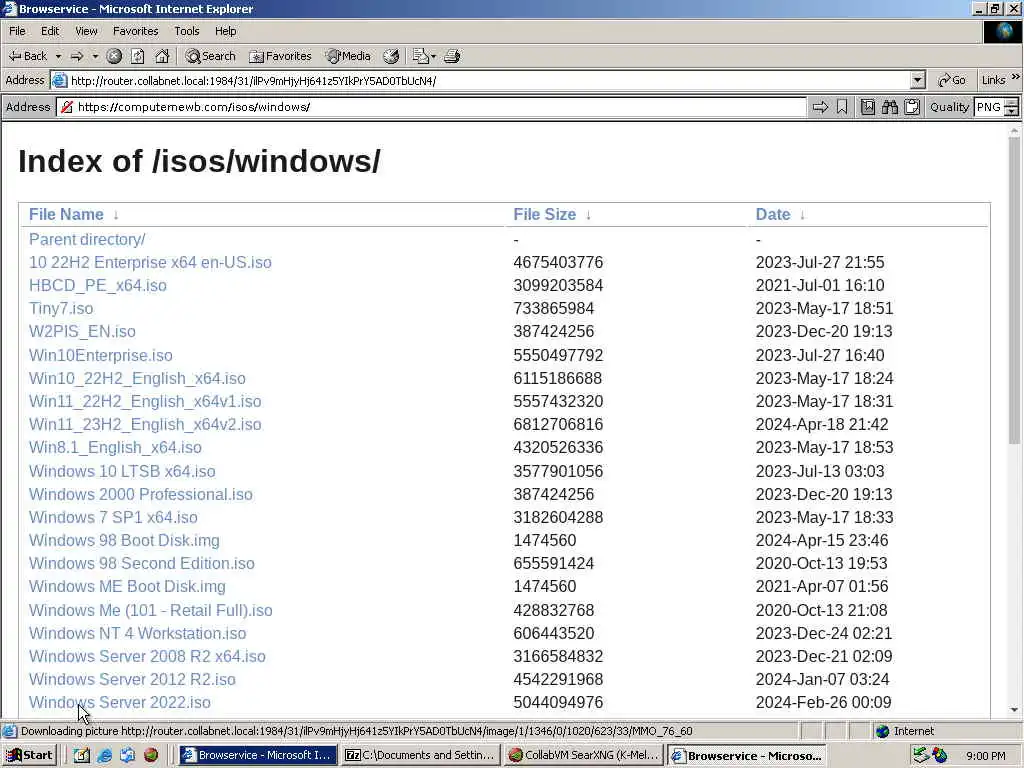
Task: Refresh the page with the Refresh icon
Action: pyautogui.click(x=138, y=56)
